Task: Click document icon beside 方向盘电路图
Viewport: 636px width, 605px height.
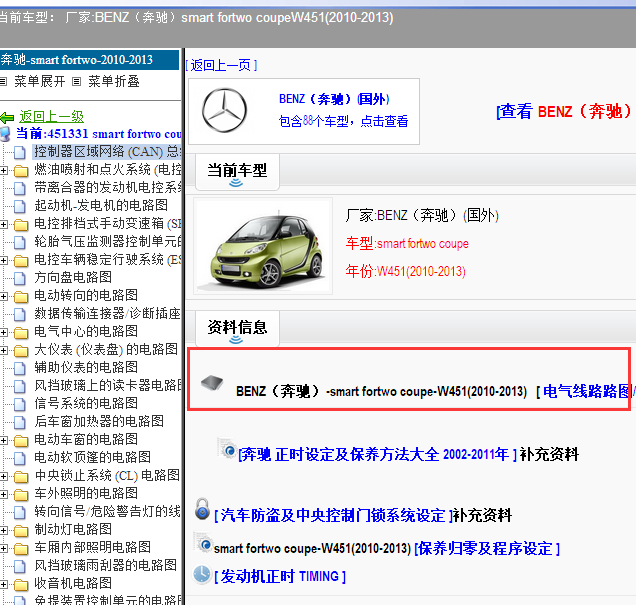Action: 19,279
